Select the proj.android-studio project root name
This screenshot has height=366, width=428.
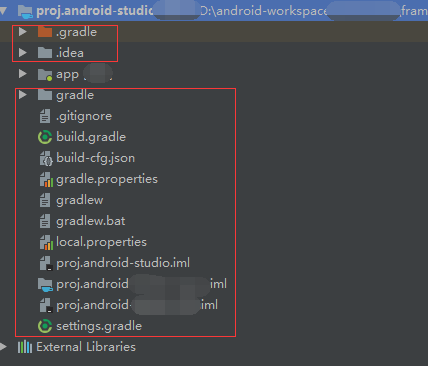pos(95,11)
